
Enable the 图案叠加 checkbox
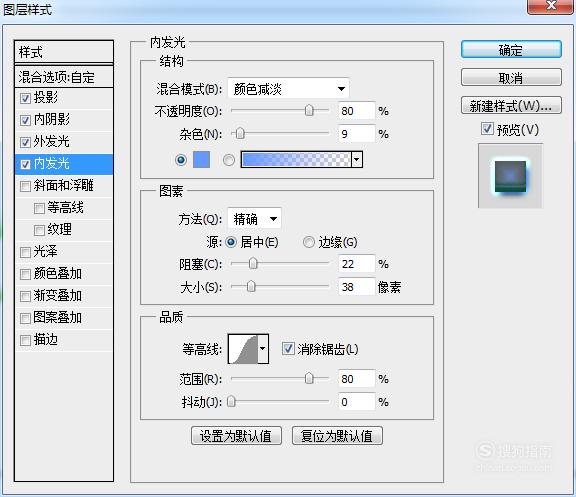25,318
